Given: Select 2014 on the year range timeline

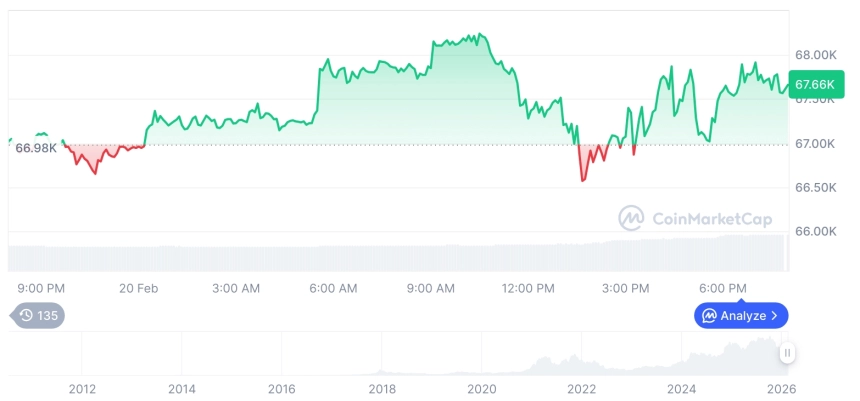Looking at the screenshot, I should click(181, 388).
